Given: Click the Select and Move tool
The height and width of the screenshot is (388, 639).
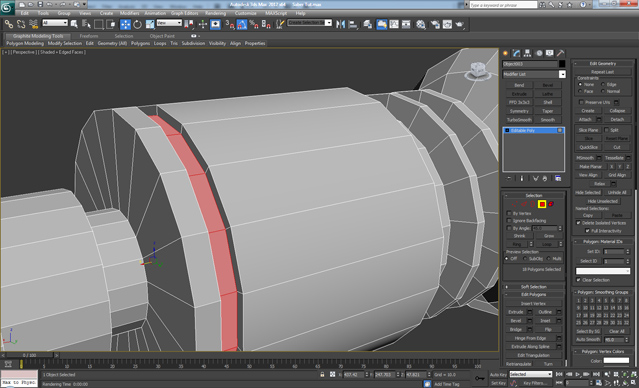Looking at the screenshot, I should (x=126, y=24).
